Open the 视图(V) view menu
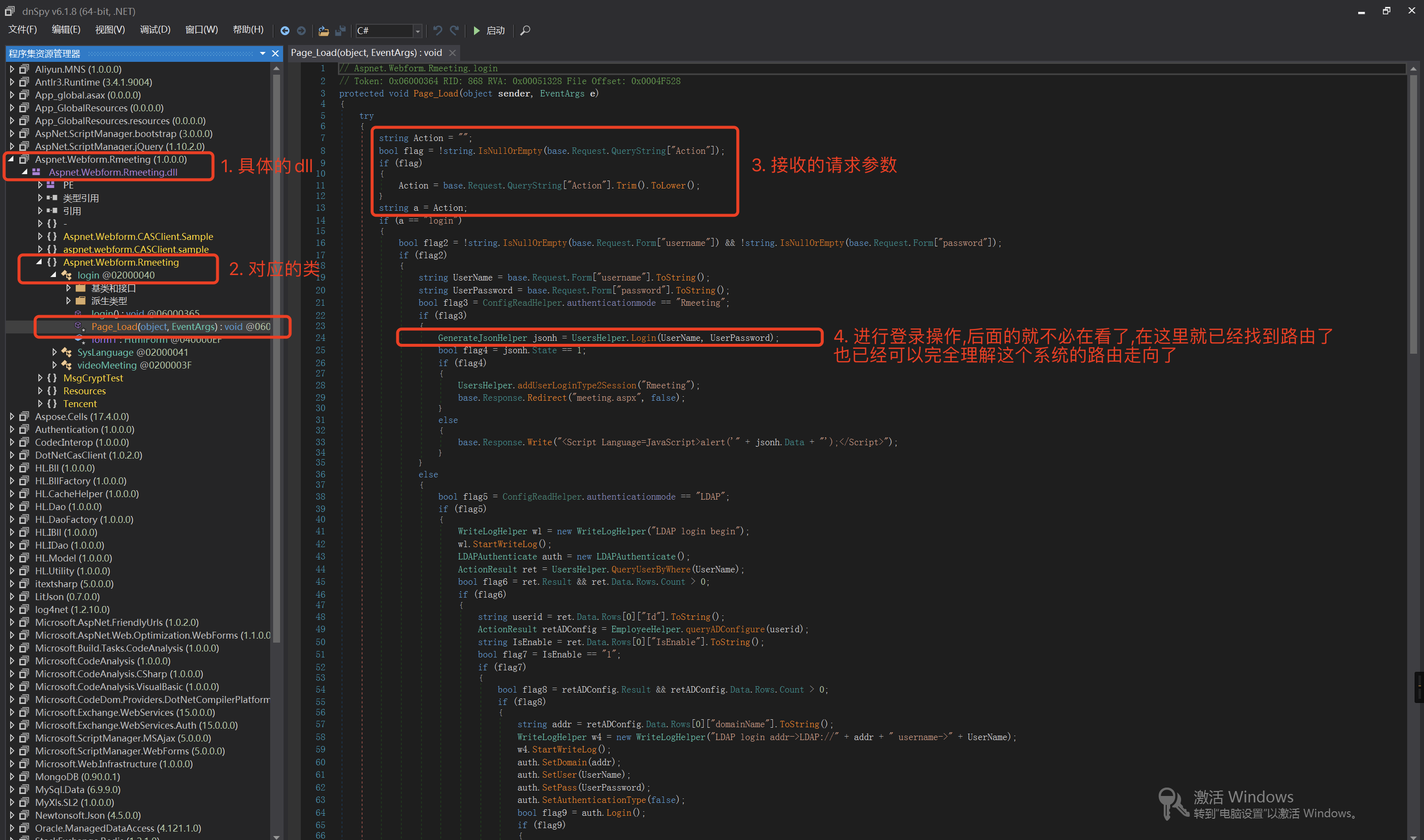This screenshot has height=840, width=1424. coord(110,29)
